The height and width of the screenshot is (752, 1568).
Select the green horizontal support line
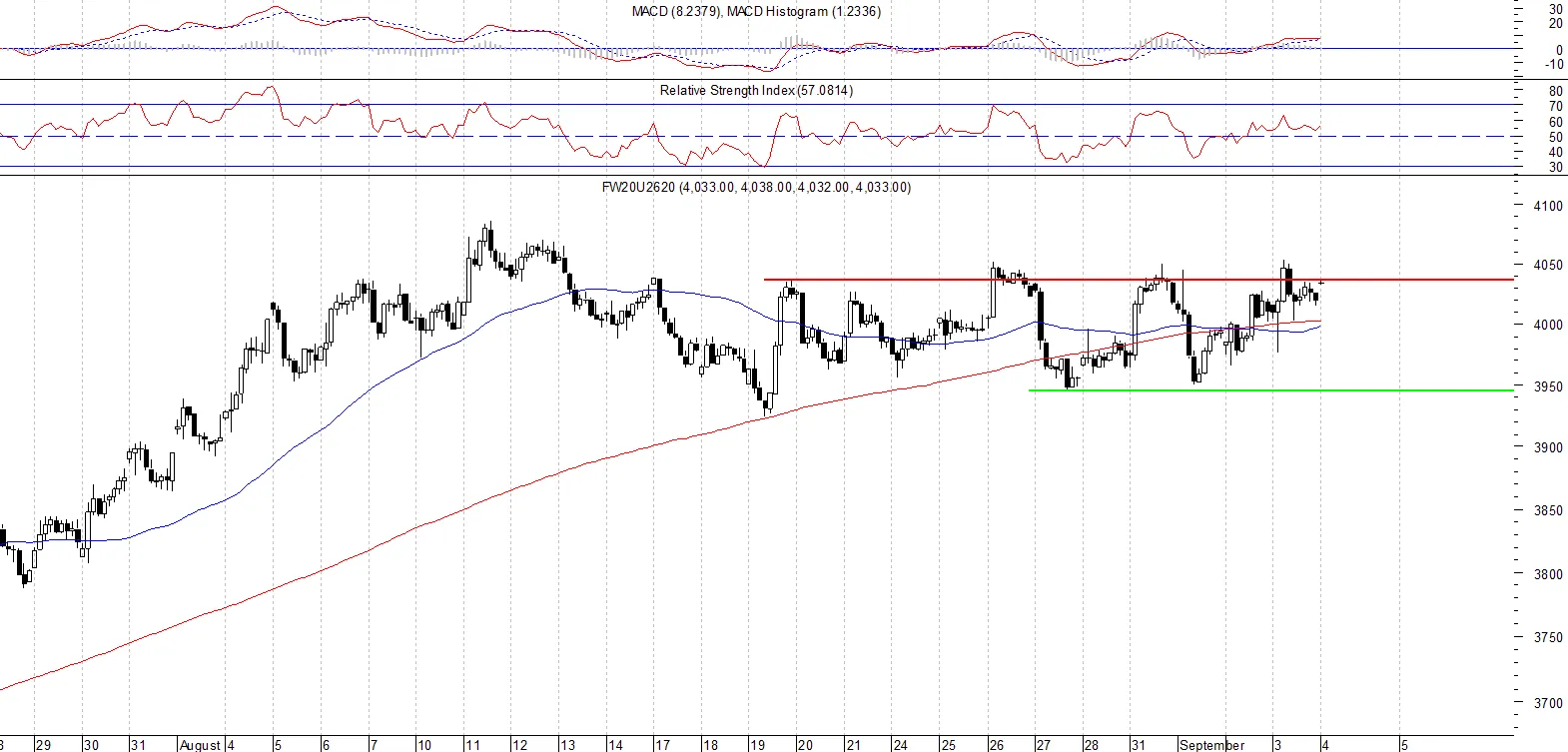[x=1271, y=389]
